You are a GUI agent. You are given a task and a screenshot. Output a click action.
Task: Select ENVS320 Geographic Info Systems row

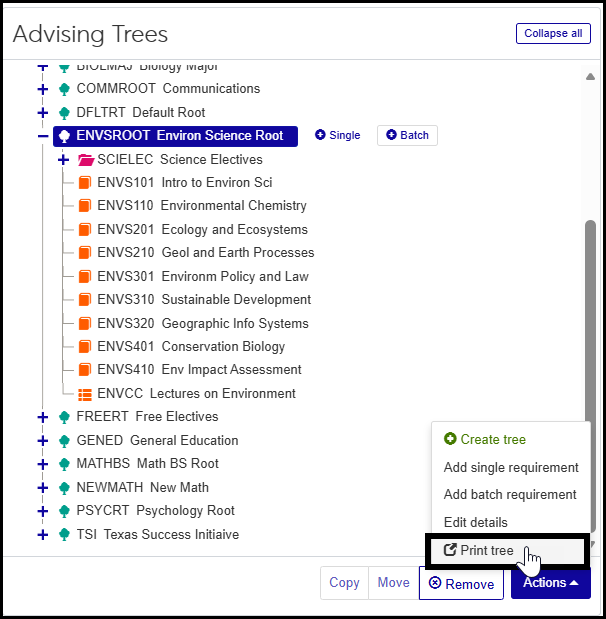tap(203, 323)
